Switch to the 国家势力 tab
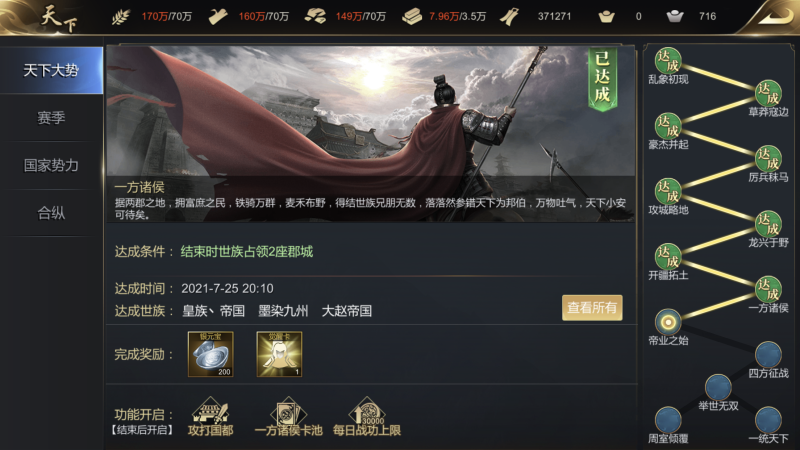This screenshot has width=800, height=450. click(x=51, y=165)
